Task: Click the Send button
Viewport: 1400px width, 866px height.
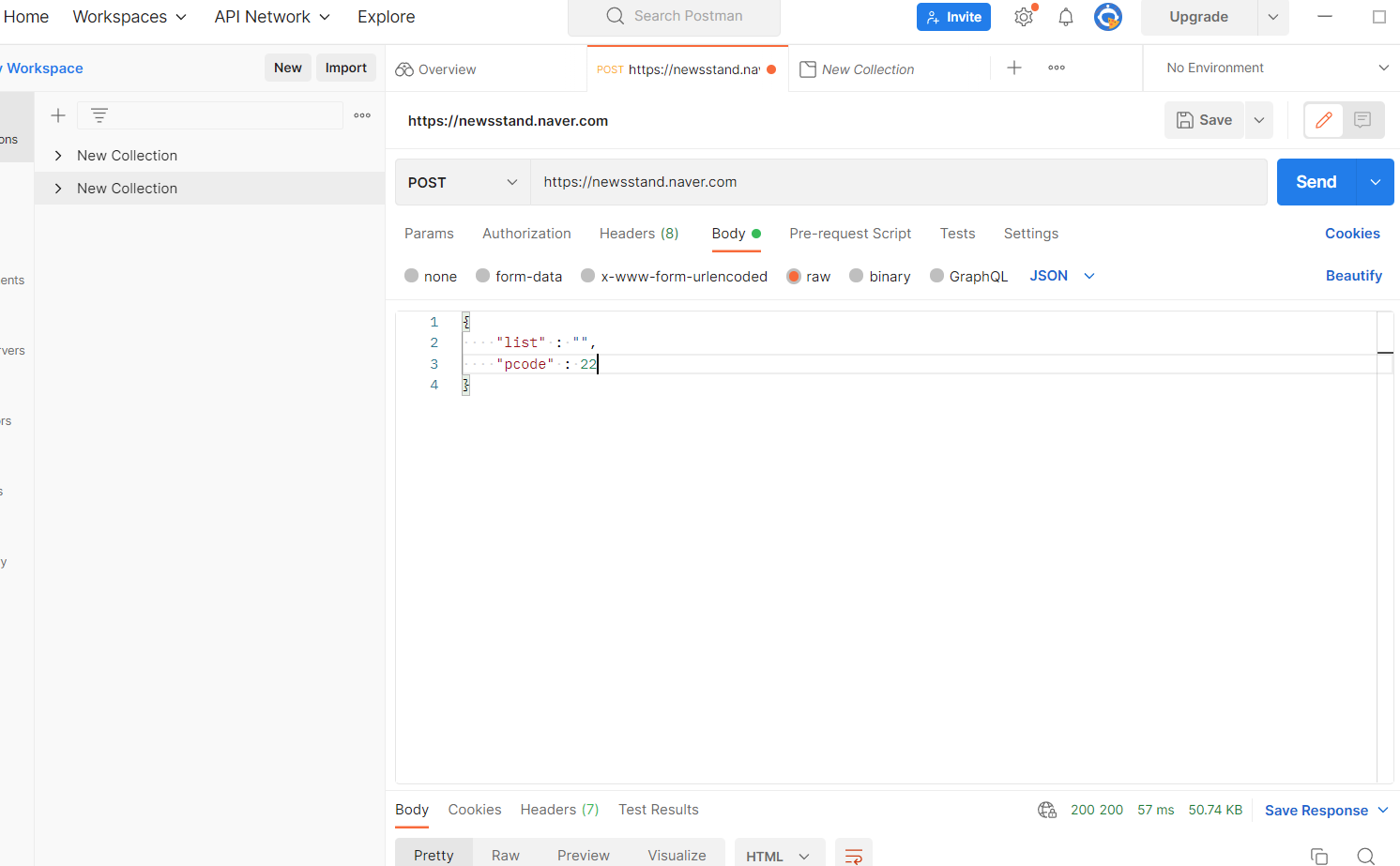Action: [1316, 182]
